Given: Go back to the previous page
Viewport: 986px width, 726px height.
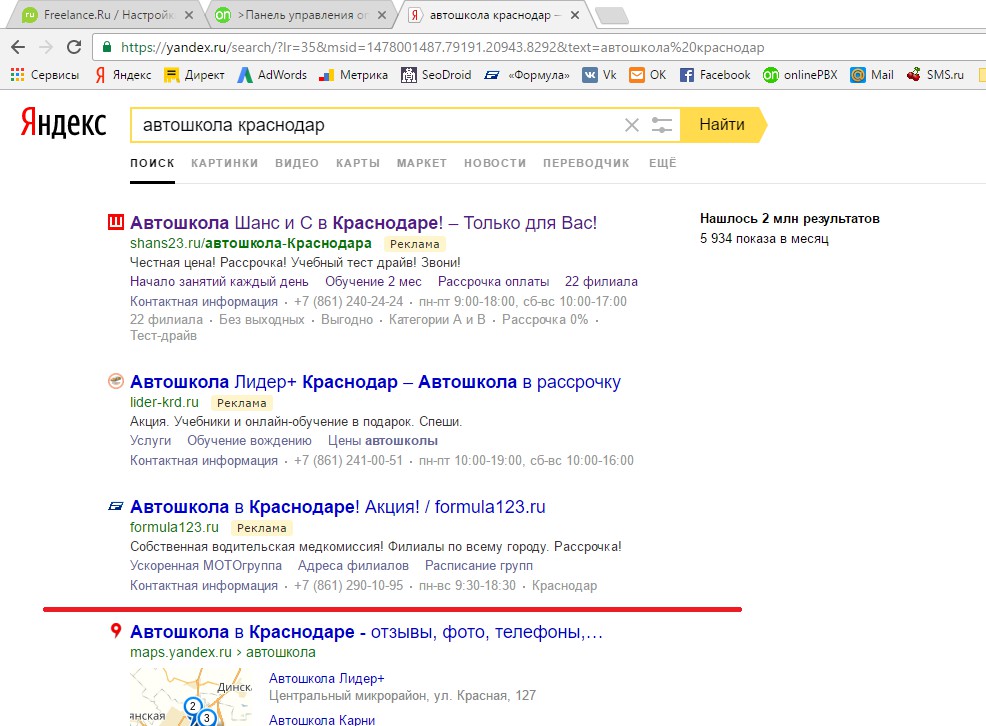Looking at the screenshot, I should point(18,47).
